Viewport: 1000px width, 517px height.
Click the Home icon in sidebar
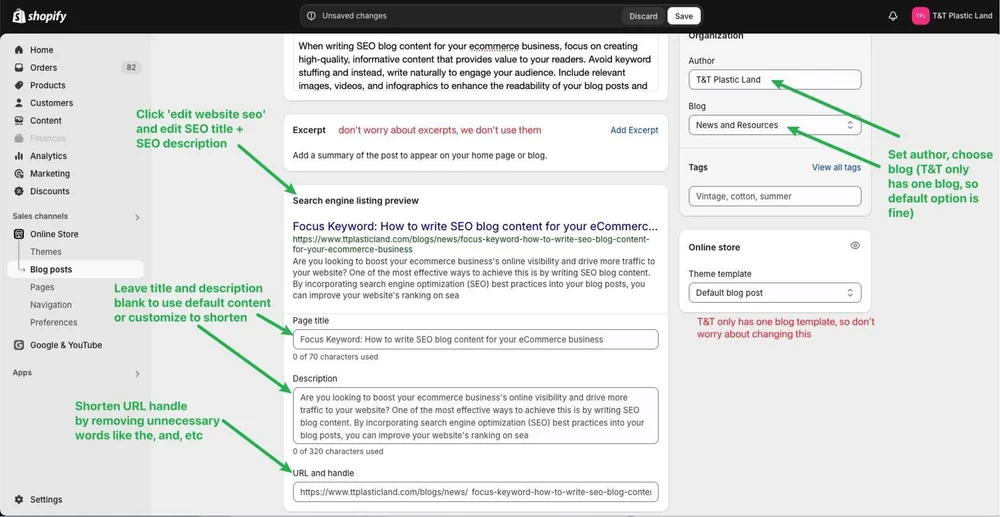click(x=18, y=50)
